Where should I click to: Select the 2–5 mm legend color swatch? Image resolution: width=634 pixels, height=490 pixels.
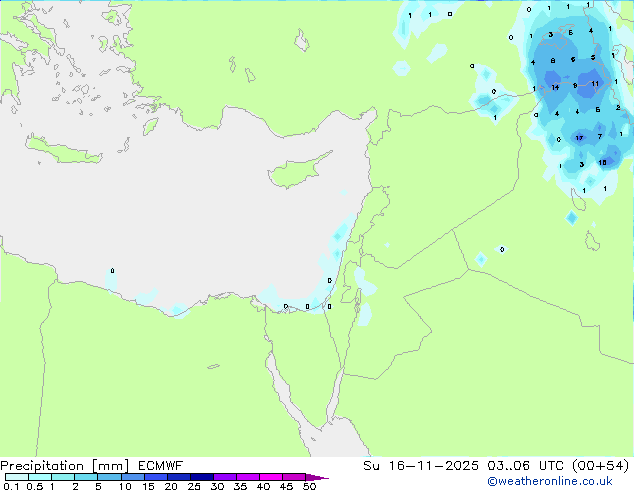(86, 477)
